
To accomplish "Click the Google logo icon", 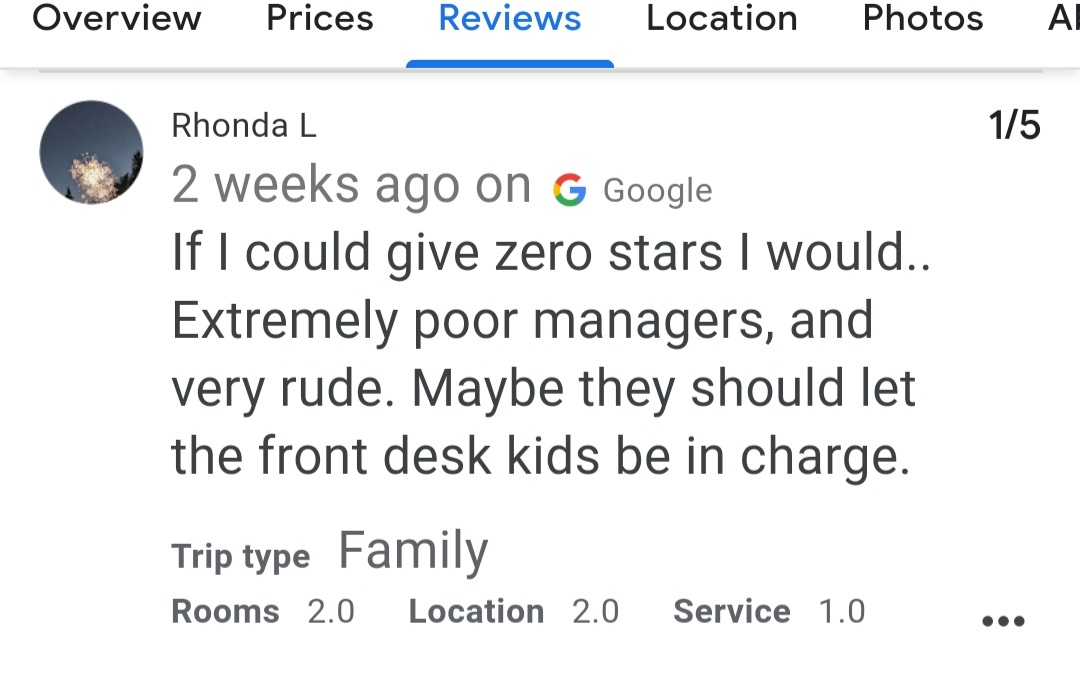I will pos(569,188).
